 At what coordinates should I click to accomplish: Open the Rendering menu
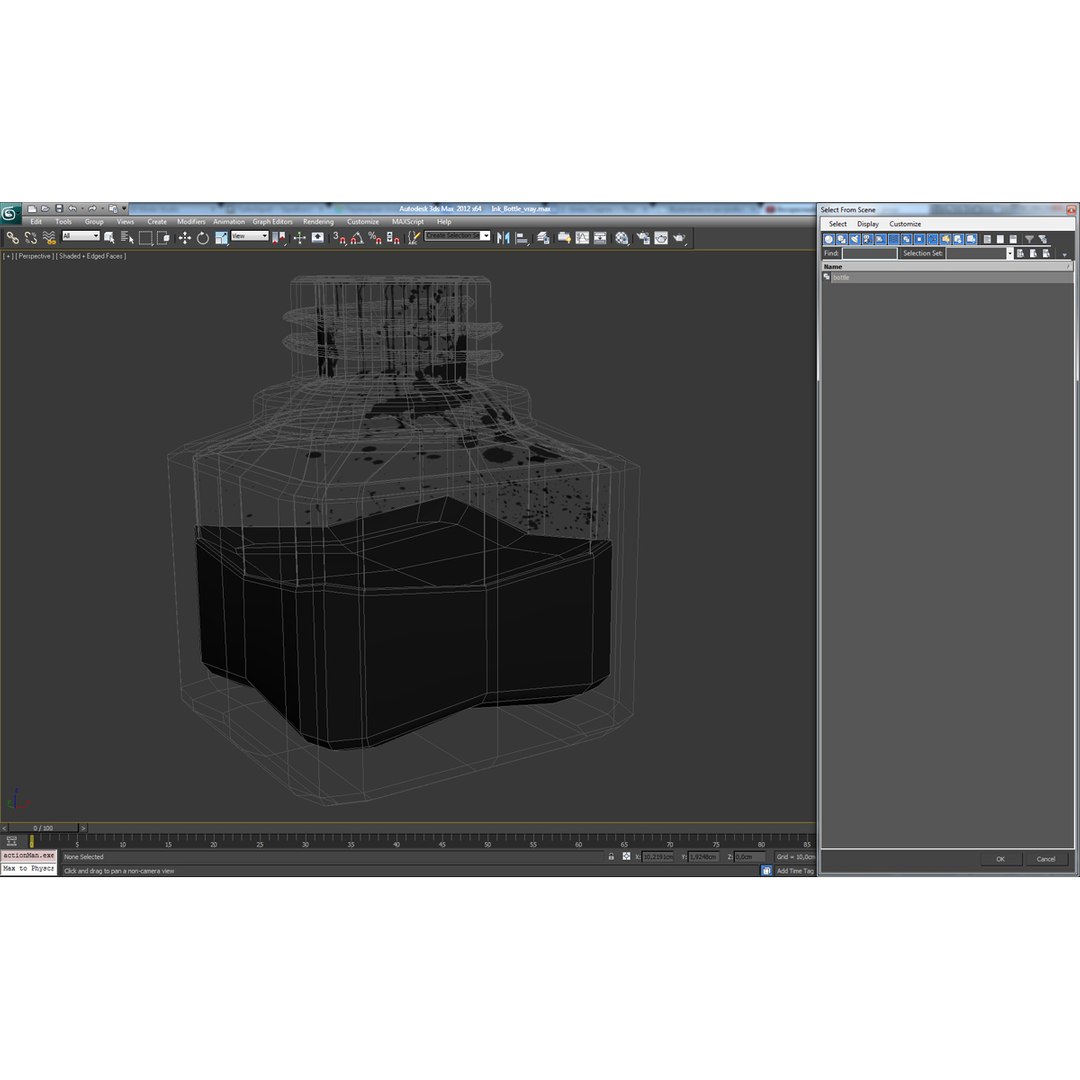tap(318, 222)
